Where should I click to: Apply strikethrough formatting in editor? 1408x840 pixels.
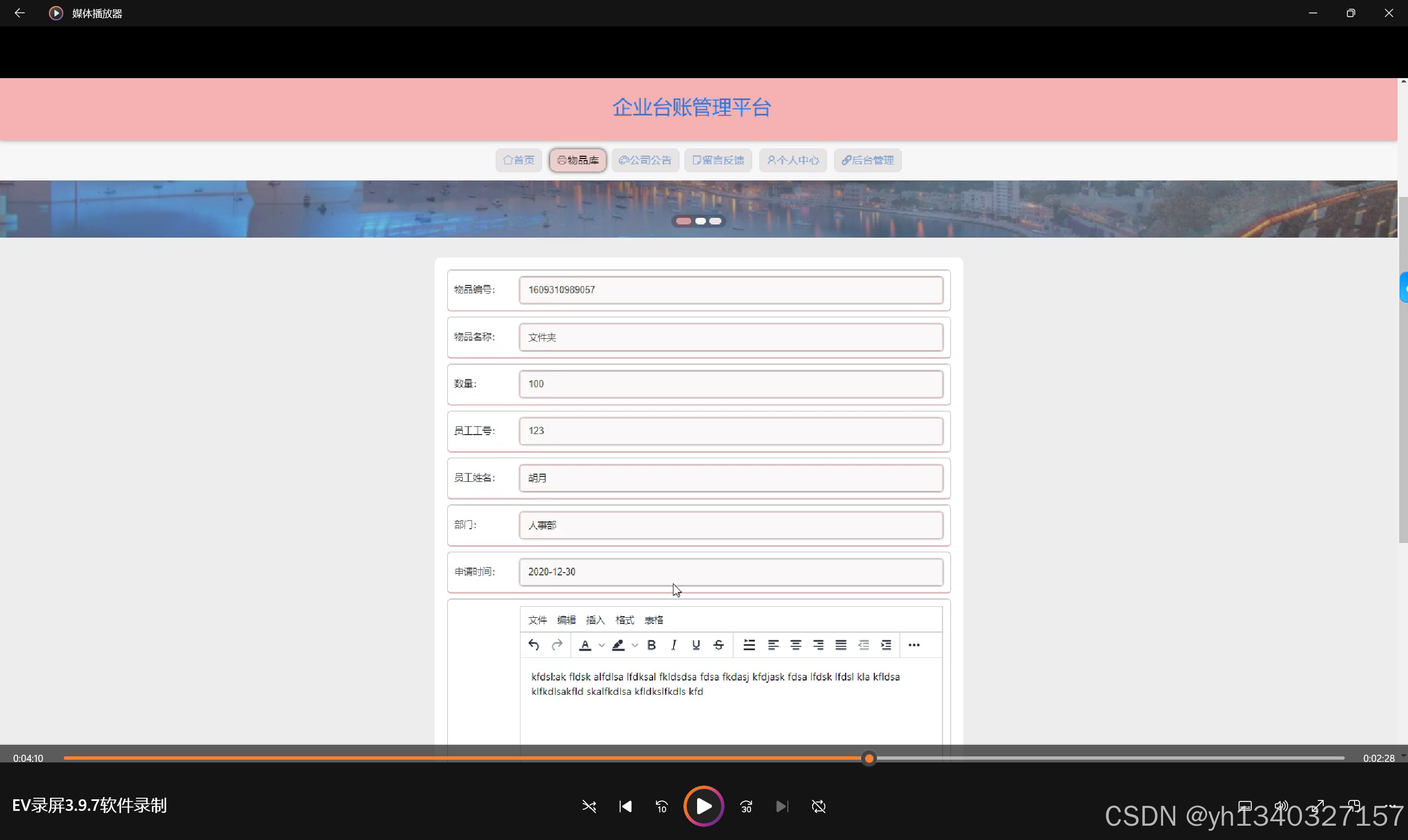[x=719, y=645]
